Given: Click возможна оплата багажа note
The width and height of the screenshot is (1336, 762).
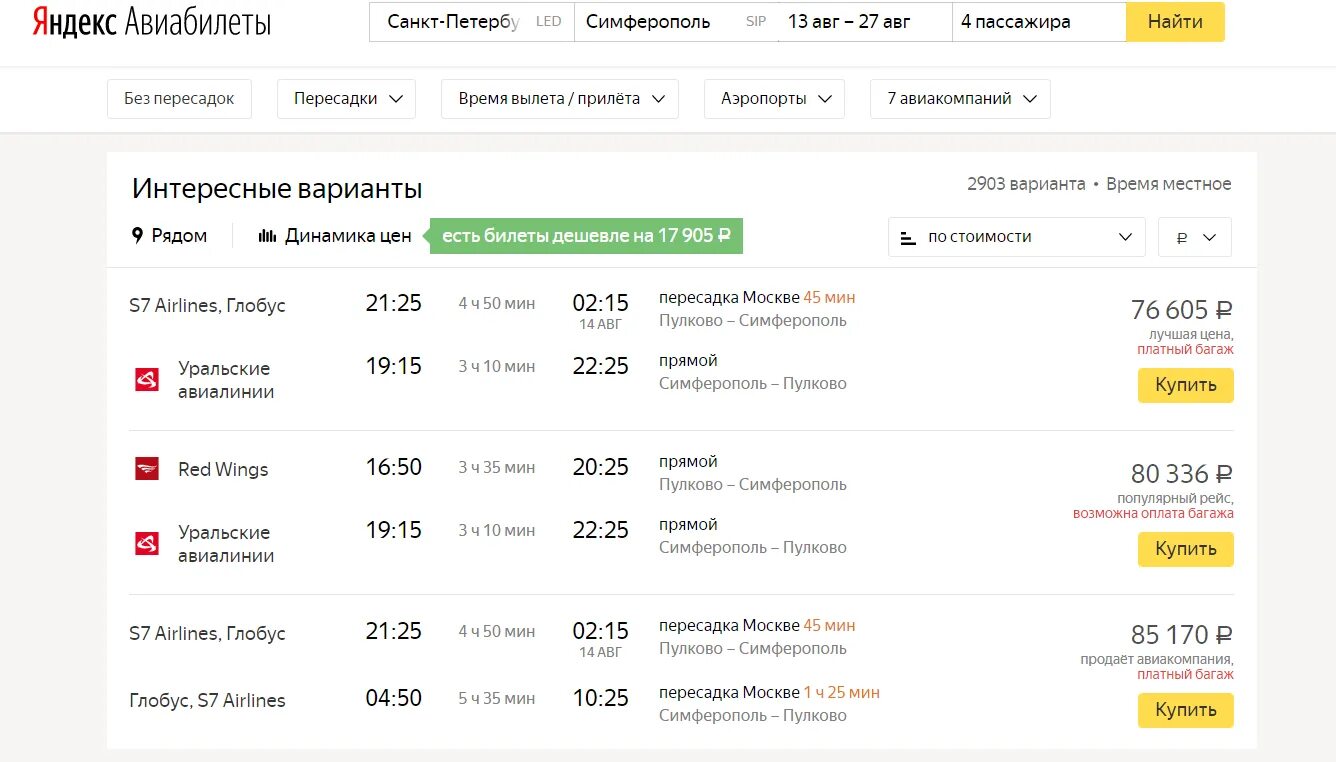Looking at the screenshot, I should pos(1153,514).
